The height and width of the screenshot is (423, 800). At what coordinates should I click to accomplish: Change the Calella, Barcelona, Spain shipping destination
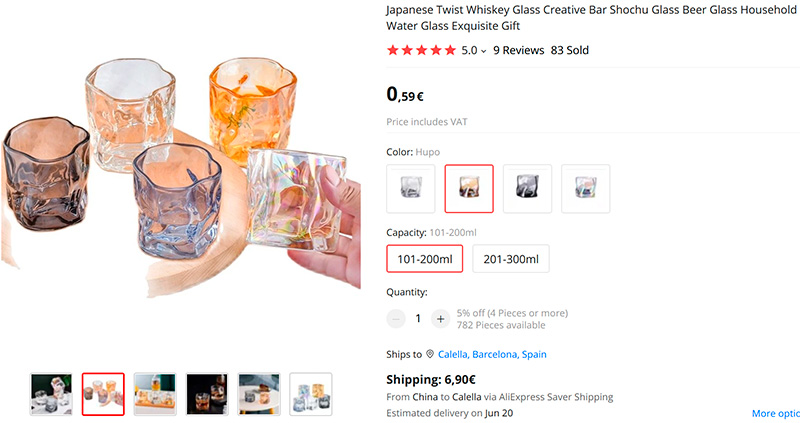(x=492, y=354)
